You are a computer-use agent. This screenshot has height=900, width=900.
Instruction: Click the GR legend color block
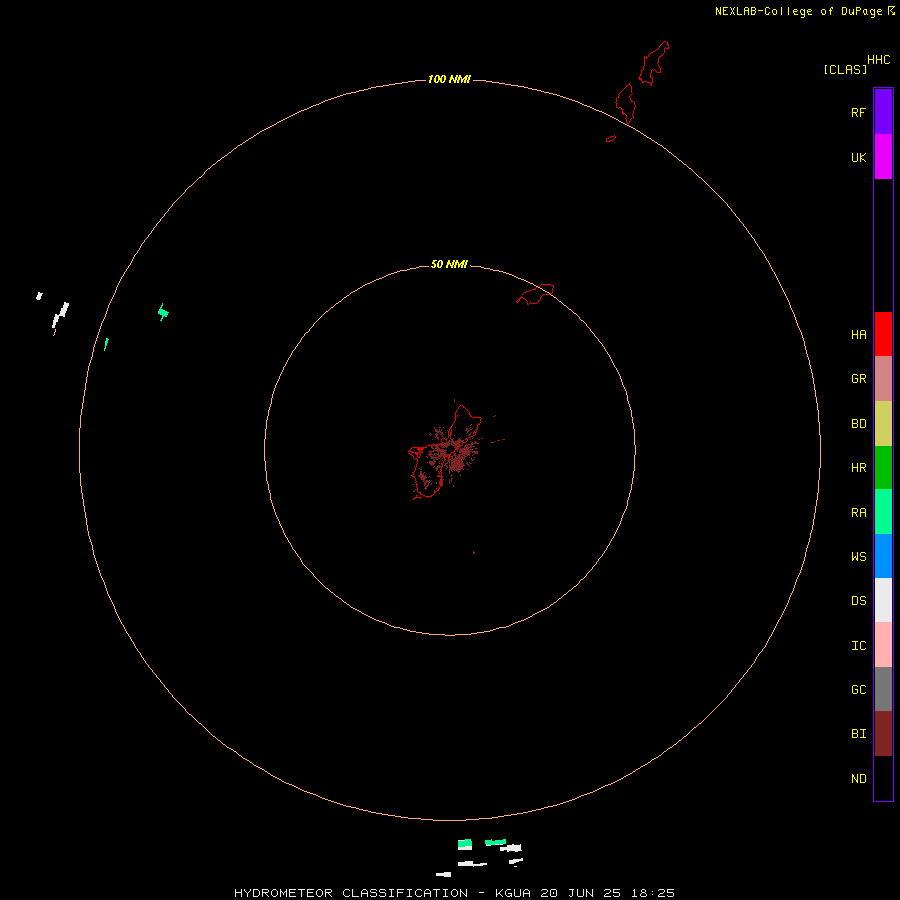tap(883, 379)
